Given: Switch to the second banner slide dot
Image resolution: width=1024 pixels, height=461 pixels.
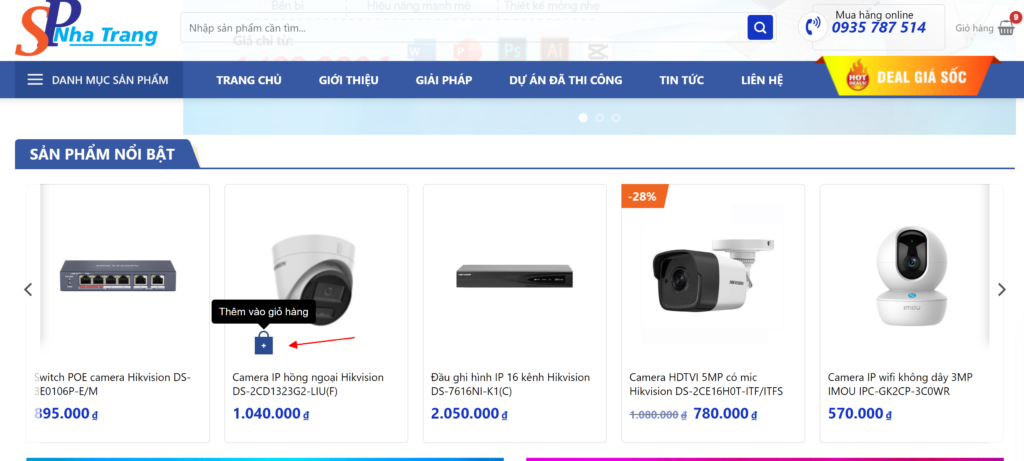Looking at the screenshot, I should (x=599, y=117).
